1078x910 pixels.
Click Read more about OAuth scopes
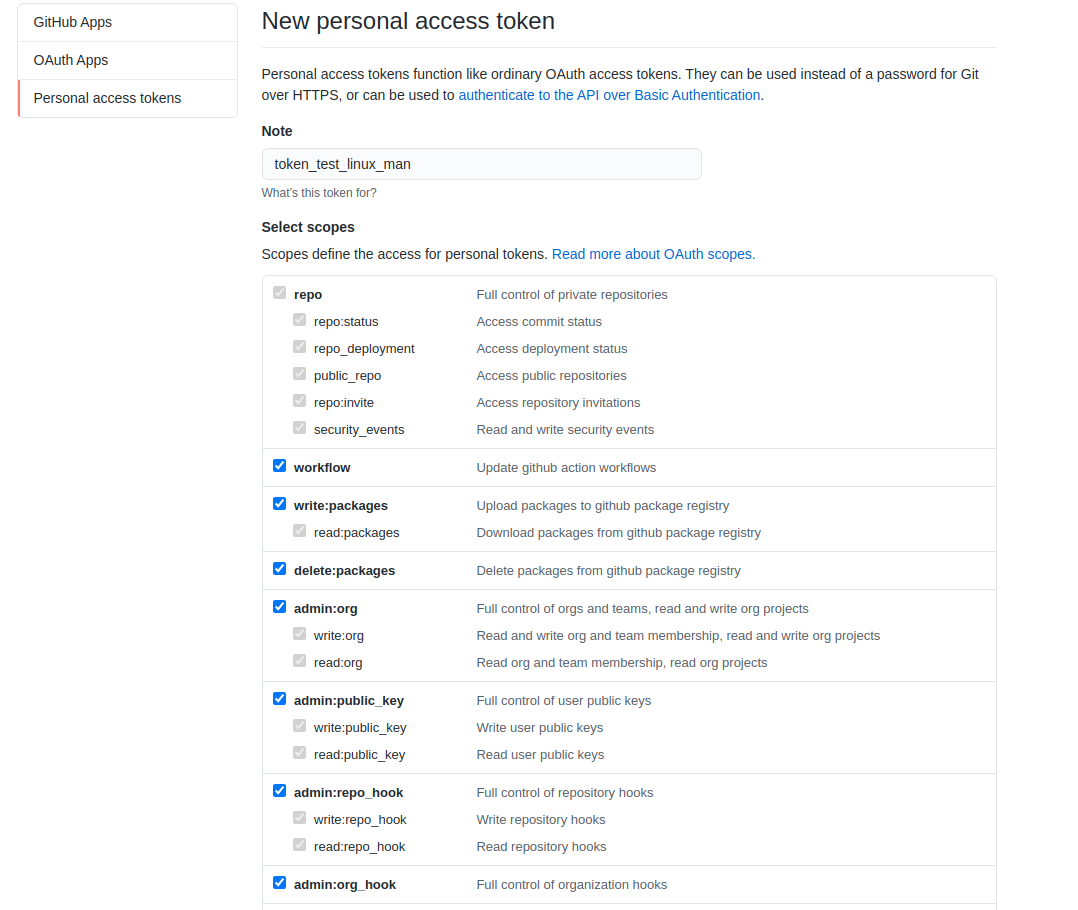tap(653, 253)
